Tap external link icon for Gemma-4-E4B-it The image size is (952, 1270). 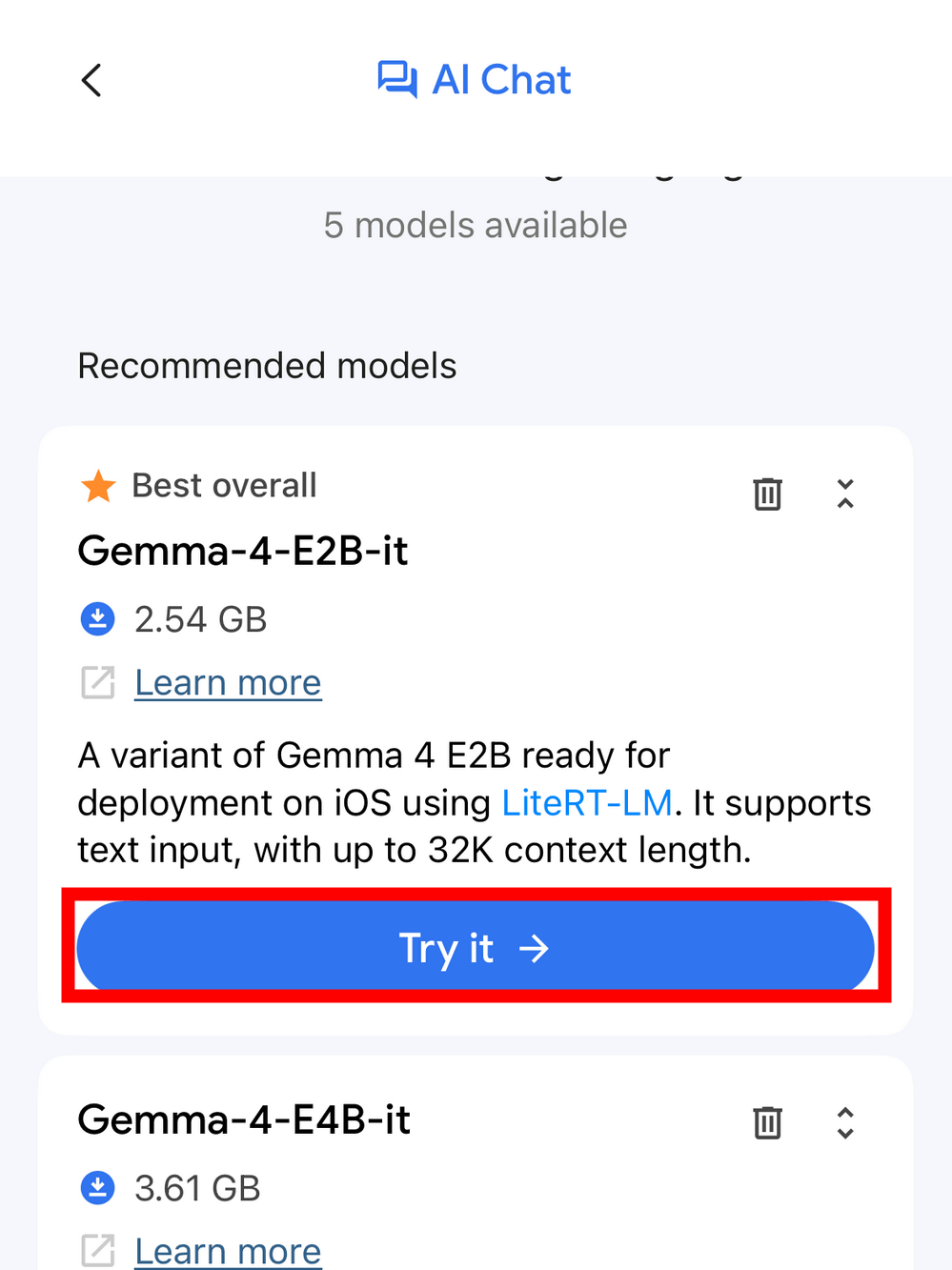click(x=98, y=1250)
